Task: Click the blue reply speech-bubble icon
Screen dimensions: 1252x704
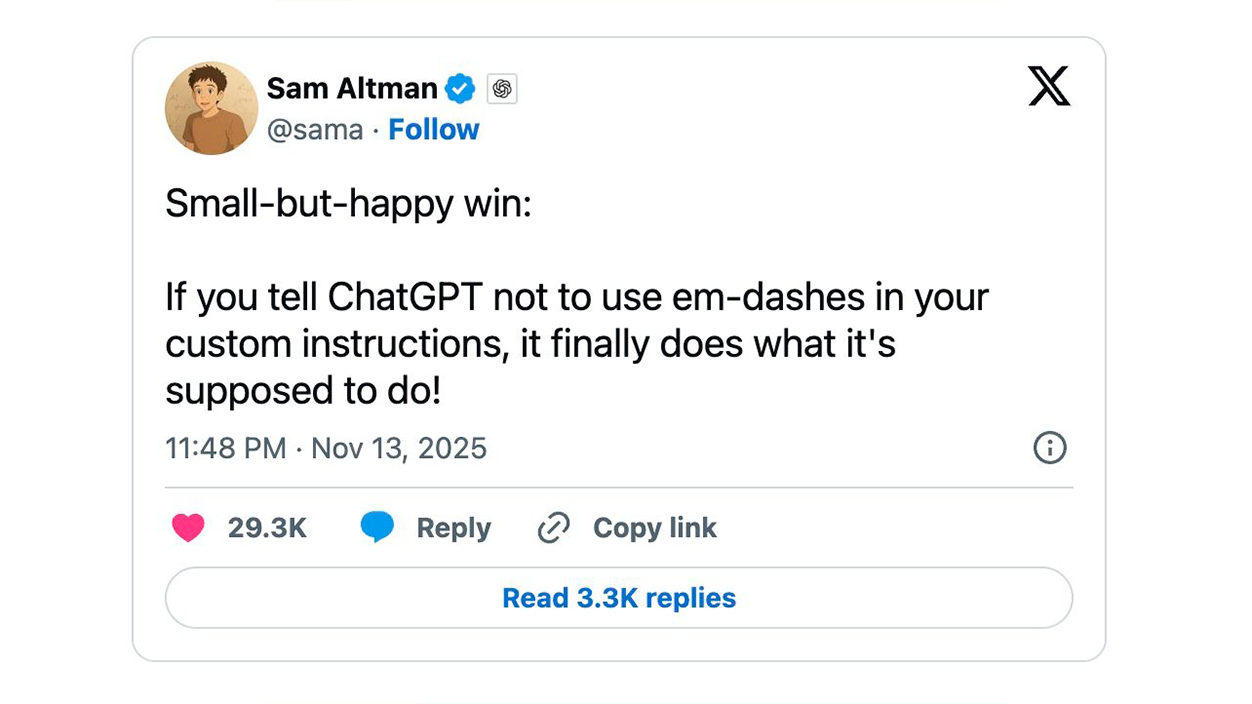Action: 378,527
